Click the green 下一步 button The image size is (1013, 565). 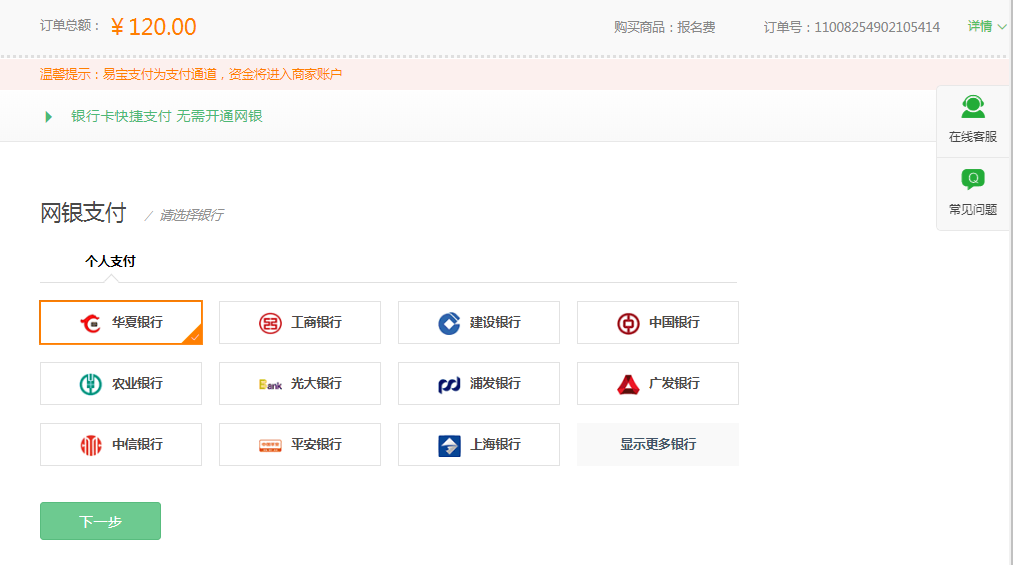coord(100,521)
